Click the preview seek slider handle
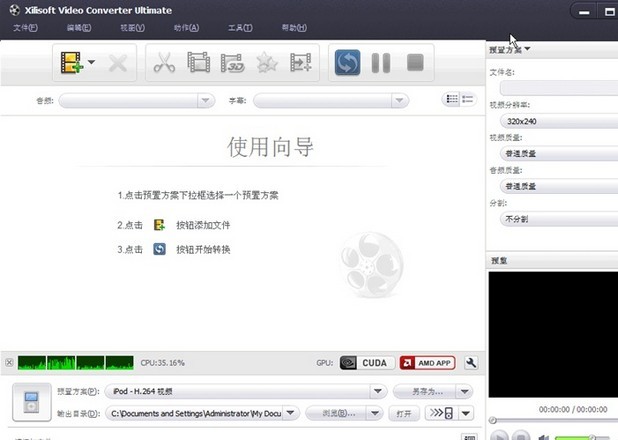618x440 pixels. tap(492, 420)
